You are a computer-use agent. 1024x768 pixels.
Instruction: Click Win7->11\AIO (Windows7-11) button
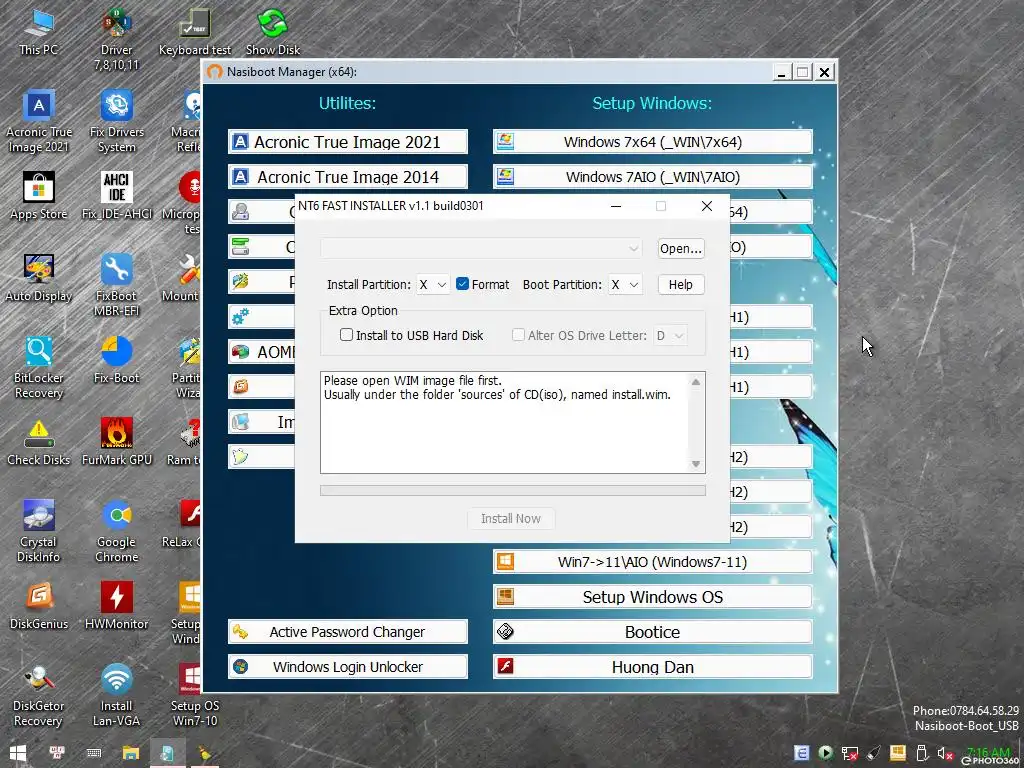click(x=652, y=562)
